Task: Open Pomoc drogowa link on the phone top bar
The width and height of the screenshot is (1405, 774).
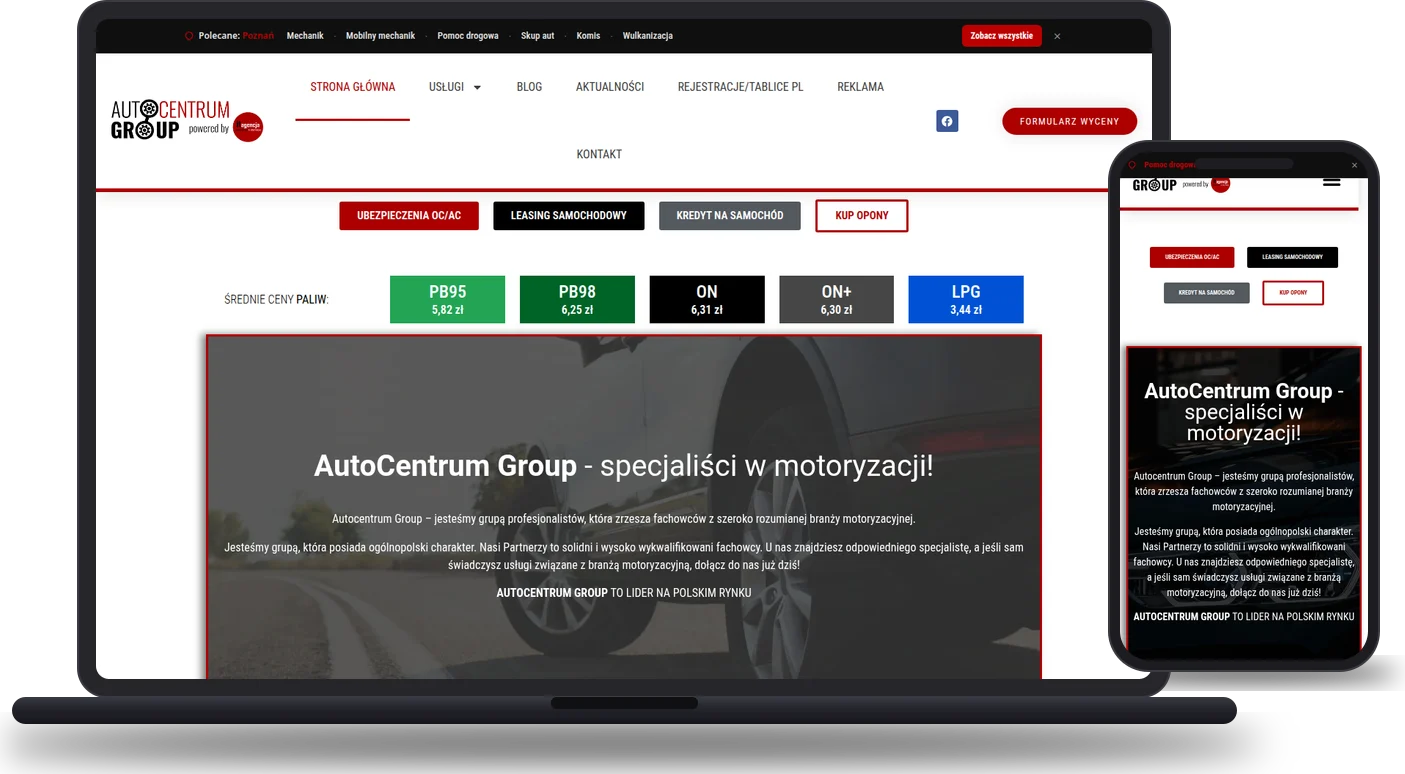Action: tap(1170, 165)
